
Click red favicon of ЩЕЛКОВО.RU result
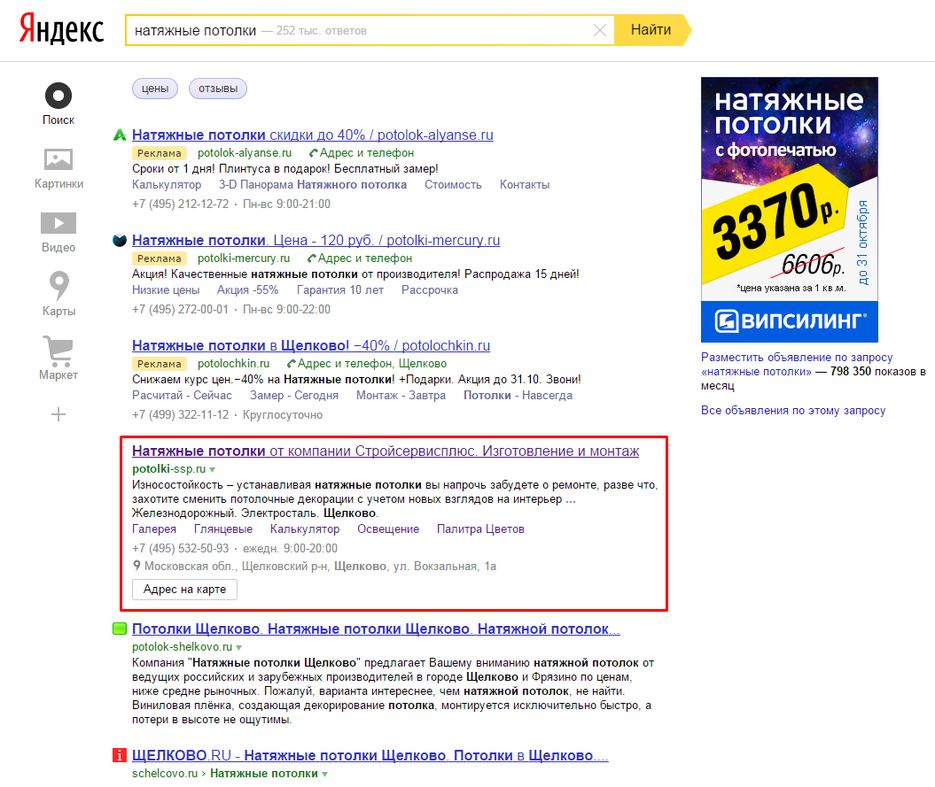point(119,755)
